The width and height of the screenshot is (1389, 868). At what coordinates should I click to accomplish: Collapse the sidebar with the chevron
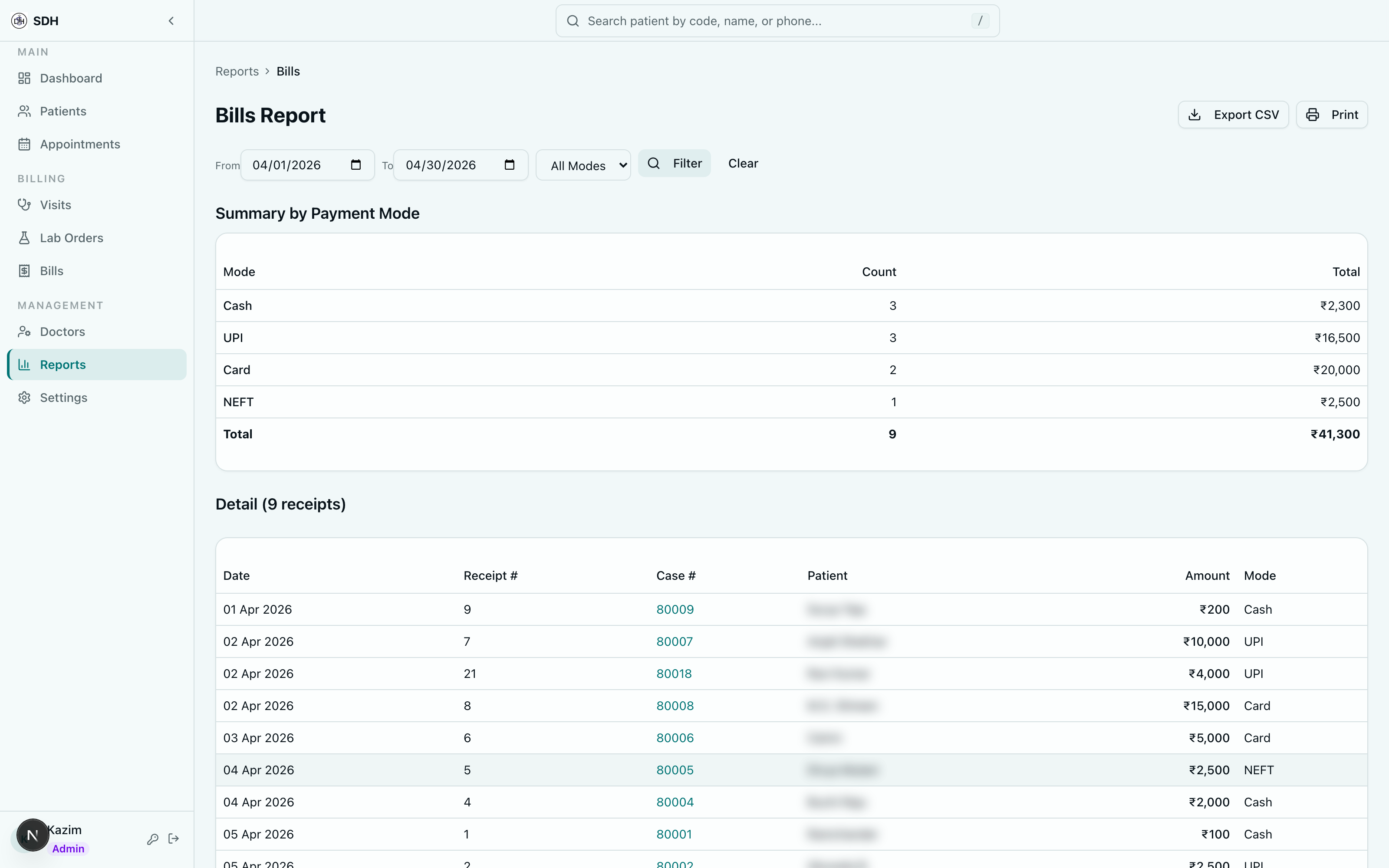pyautogui.click(x=171, y=21)
